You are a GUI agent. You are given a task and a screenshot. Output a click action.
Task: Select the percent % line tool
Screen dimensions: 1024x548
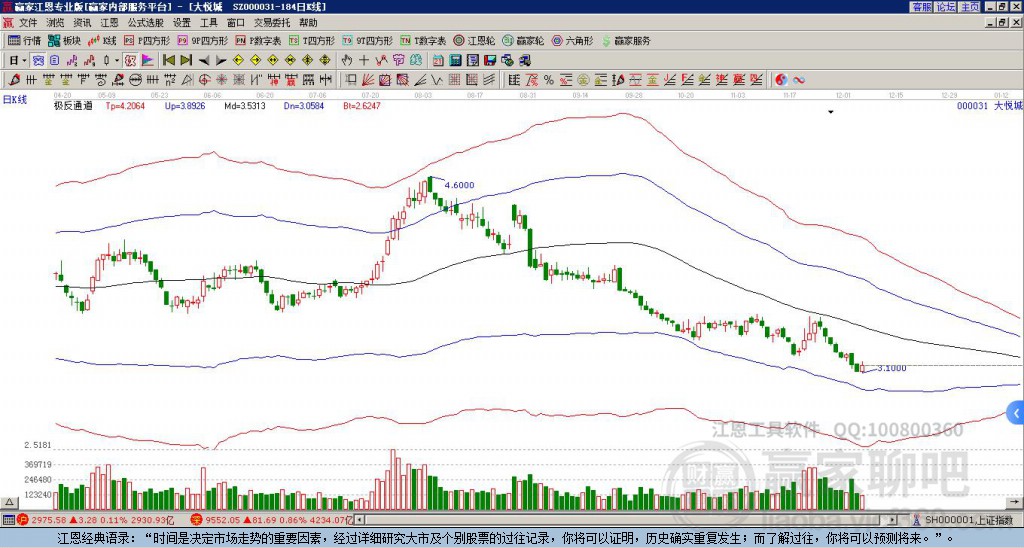click(549, 80)
